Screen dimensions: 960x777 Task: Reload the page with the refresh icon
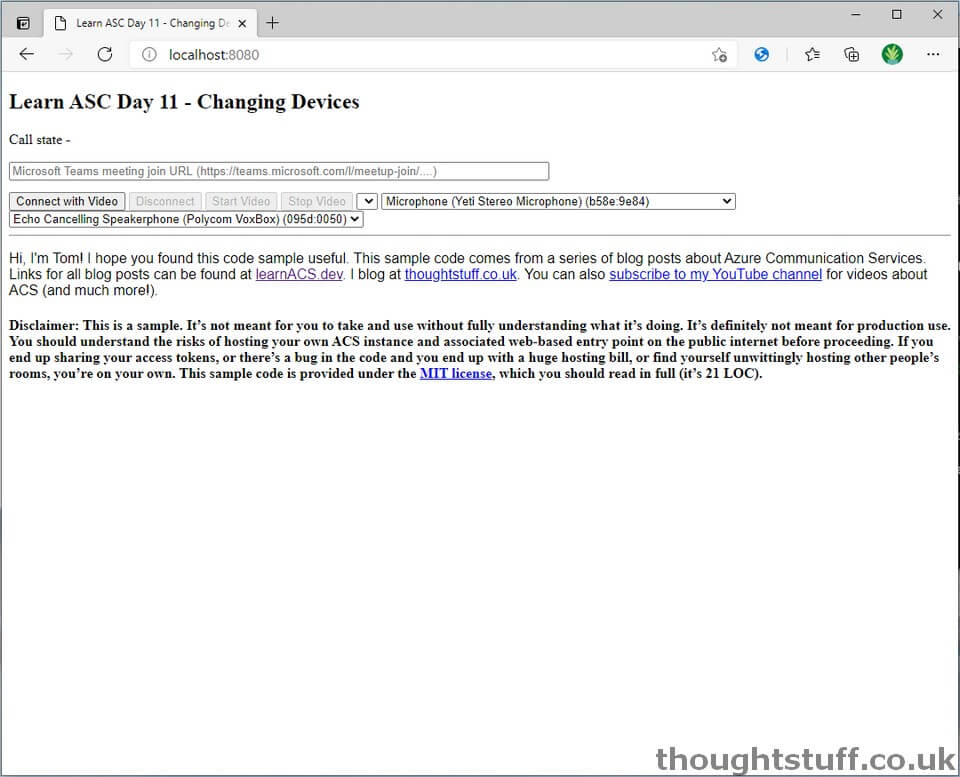[x=105, y=54]
